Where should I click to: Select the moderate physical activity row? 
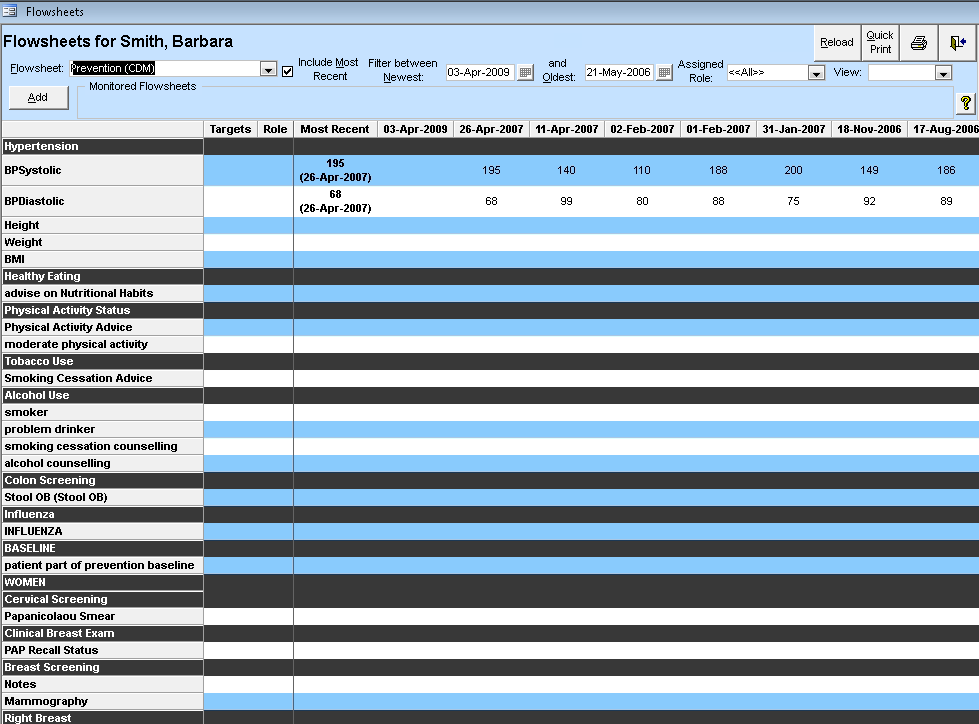pyautogui.click(x=102, y=344)
